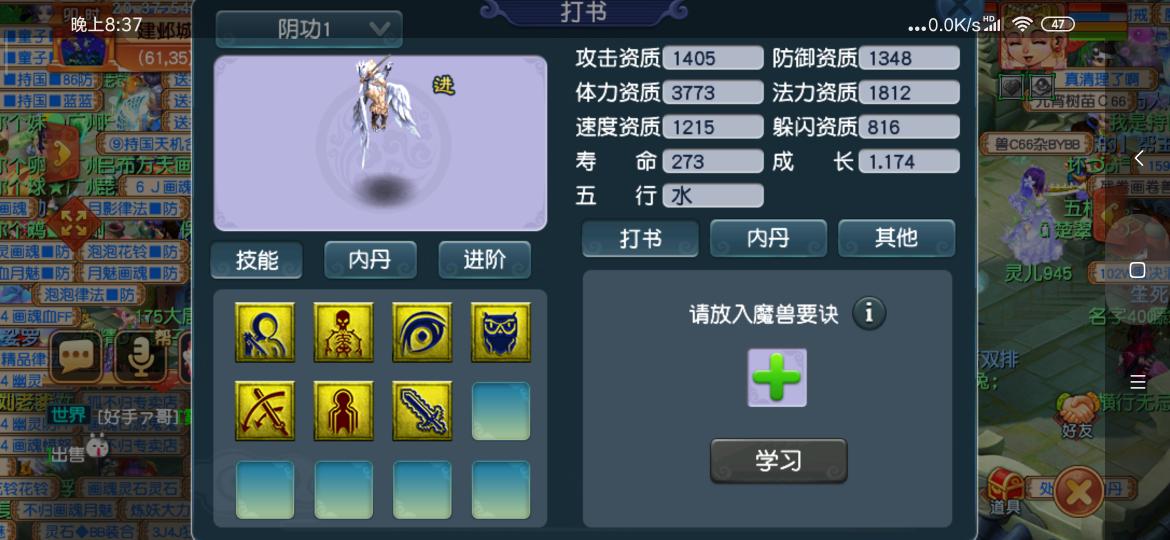Open the info icon next to 请放入魔兽要诀
Viewport: 1170px width, 540px height.
click(x=869, y=313)
